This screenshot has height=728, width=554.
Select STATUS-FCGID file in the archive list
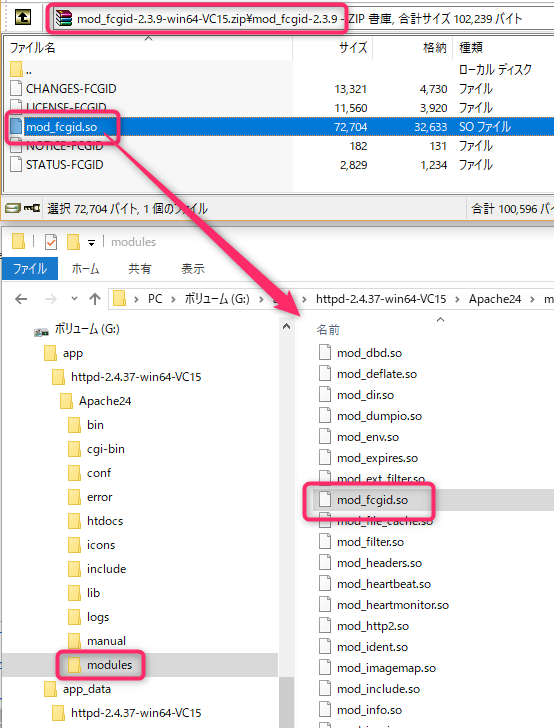(x=64, y=165)
